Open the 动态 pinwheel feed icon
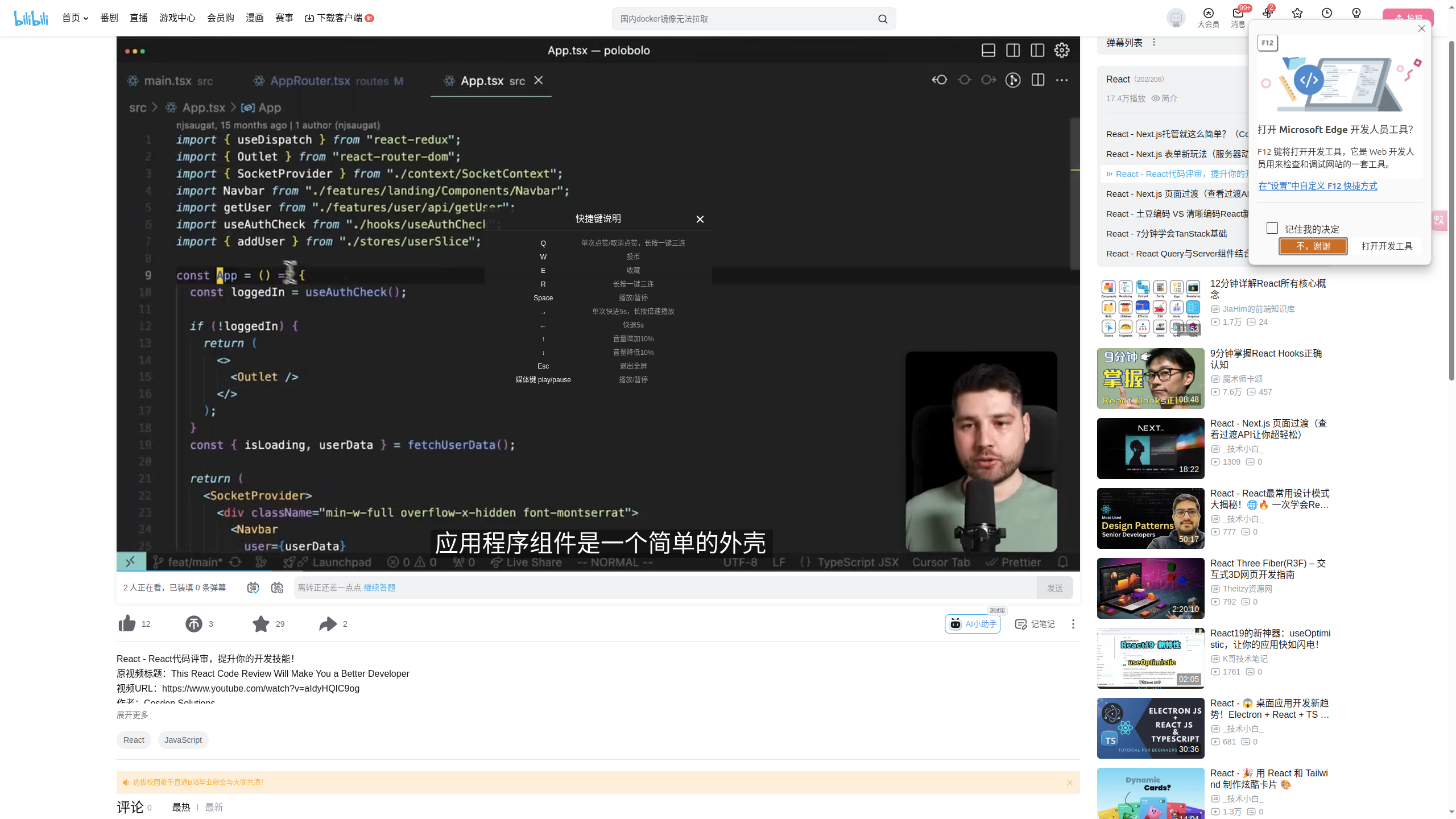Screen dimensions: 1456x819 pos(1267,13)
